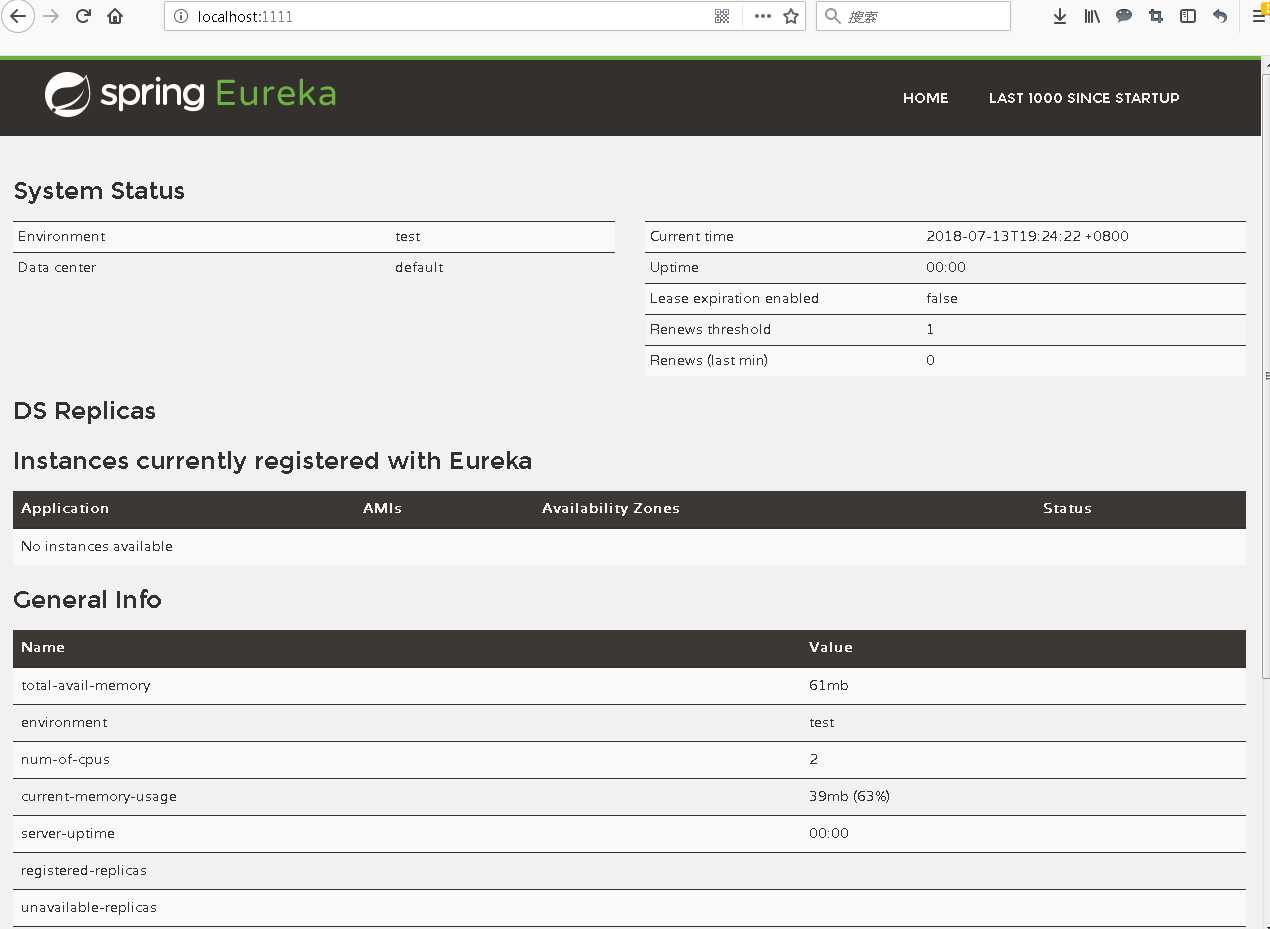Screen dimensions: 1270x929
Task: Open the HOME navigation link
Action: click(925, 98)
